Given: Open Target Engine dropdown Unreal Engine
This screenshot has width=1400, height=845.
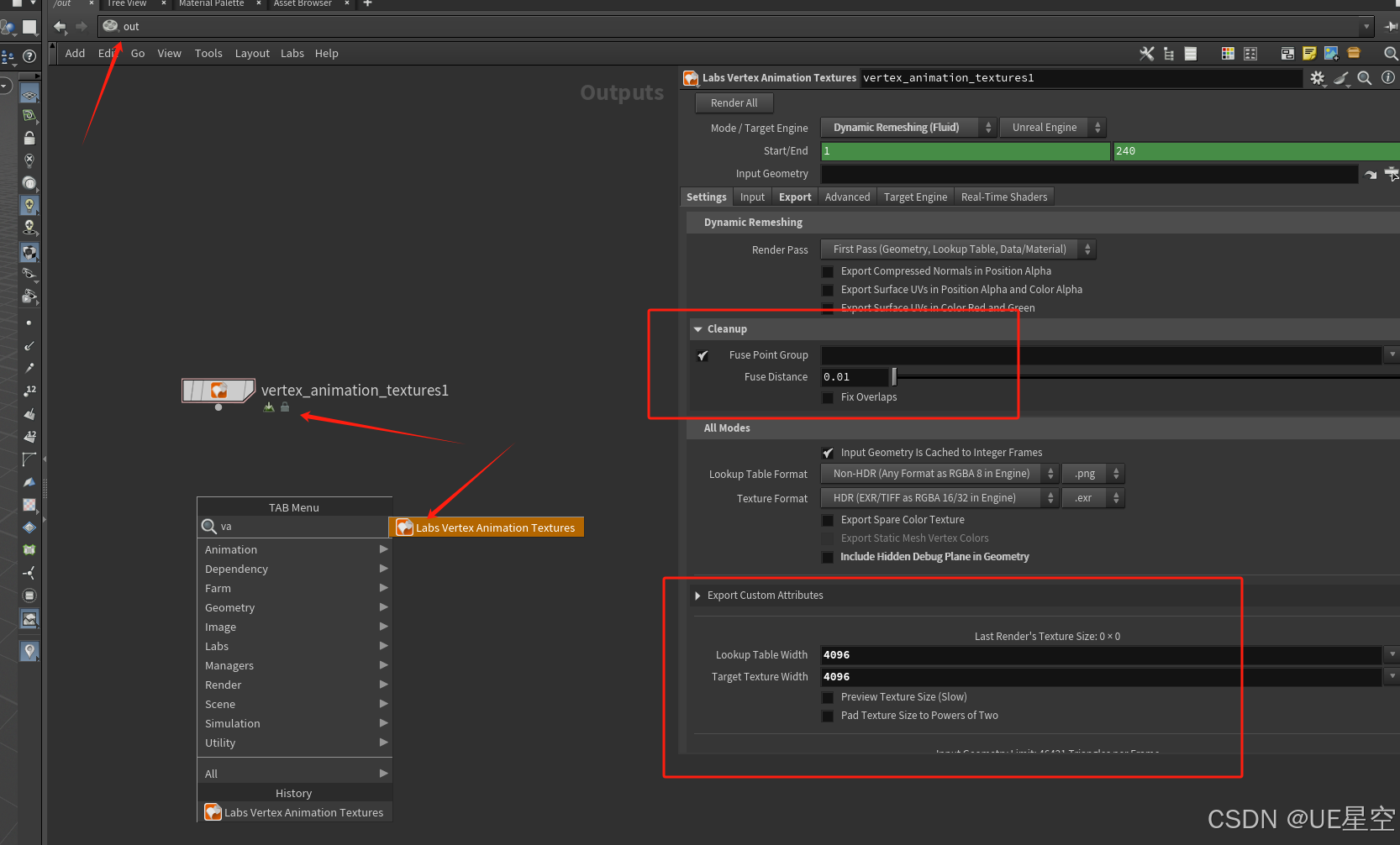Looking at the screenshot, I should [1053, 128].
